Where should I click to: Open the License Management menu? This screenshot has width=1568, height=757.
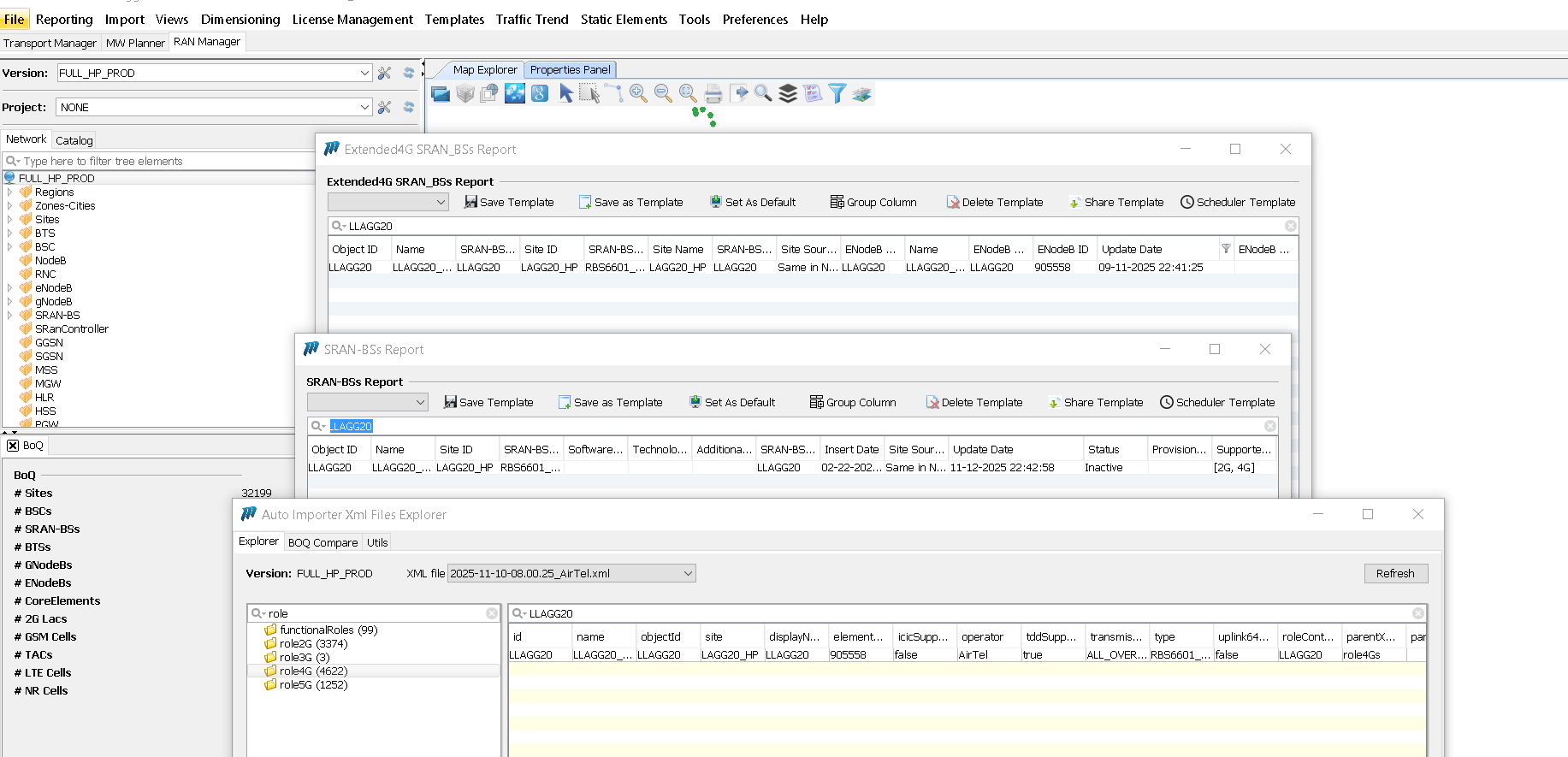pyautogui.click(x=352, y=19)
